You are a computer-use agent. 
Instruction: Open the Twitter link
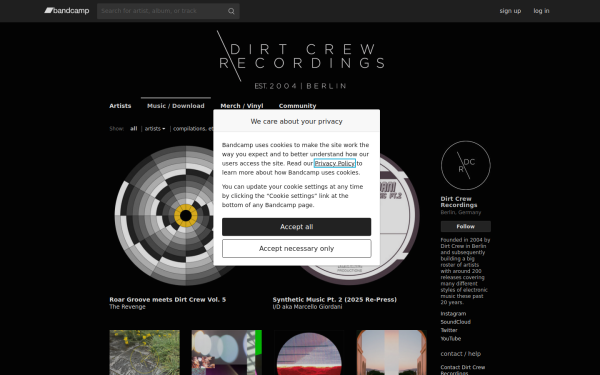[449, 330]
